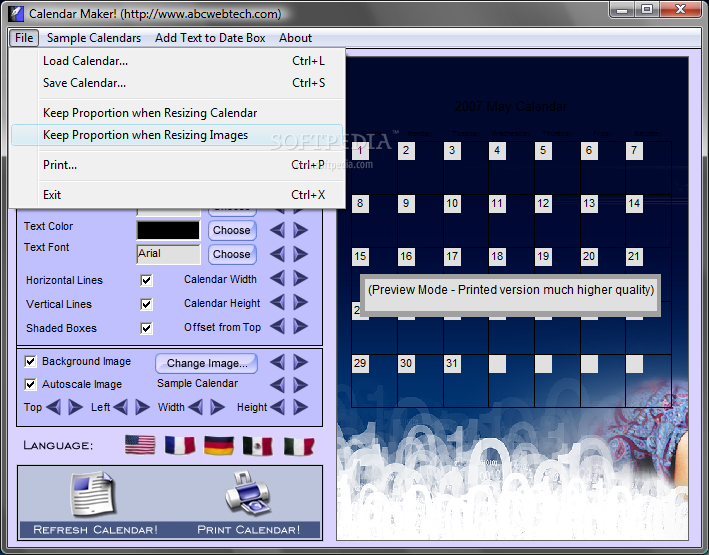The height and width of the screenshot is (555, 709).
Task: Open the Sample Calendars menu
Action: click(x=94, y=38)
